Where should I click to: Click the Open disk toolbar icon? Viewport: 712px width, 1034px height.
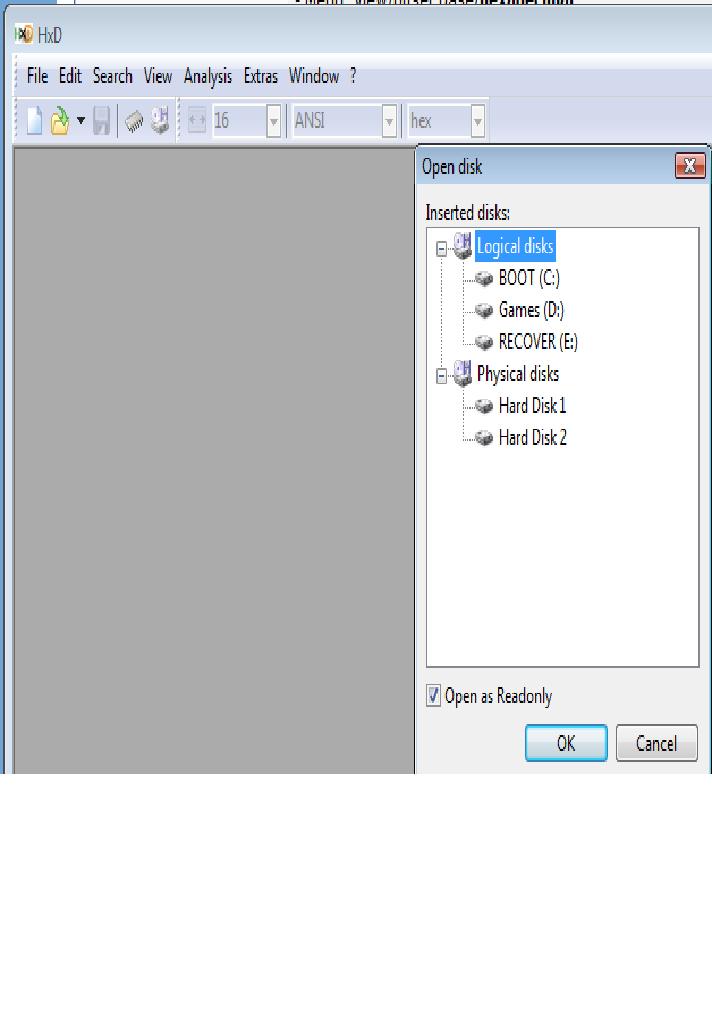click(x=160, y=121)
